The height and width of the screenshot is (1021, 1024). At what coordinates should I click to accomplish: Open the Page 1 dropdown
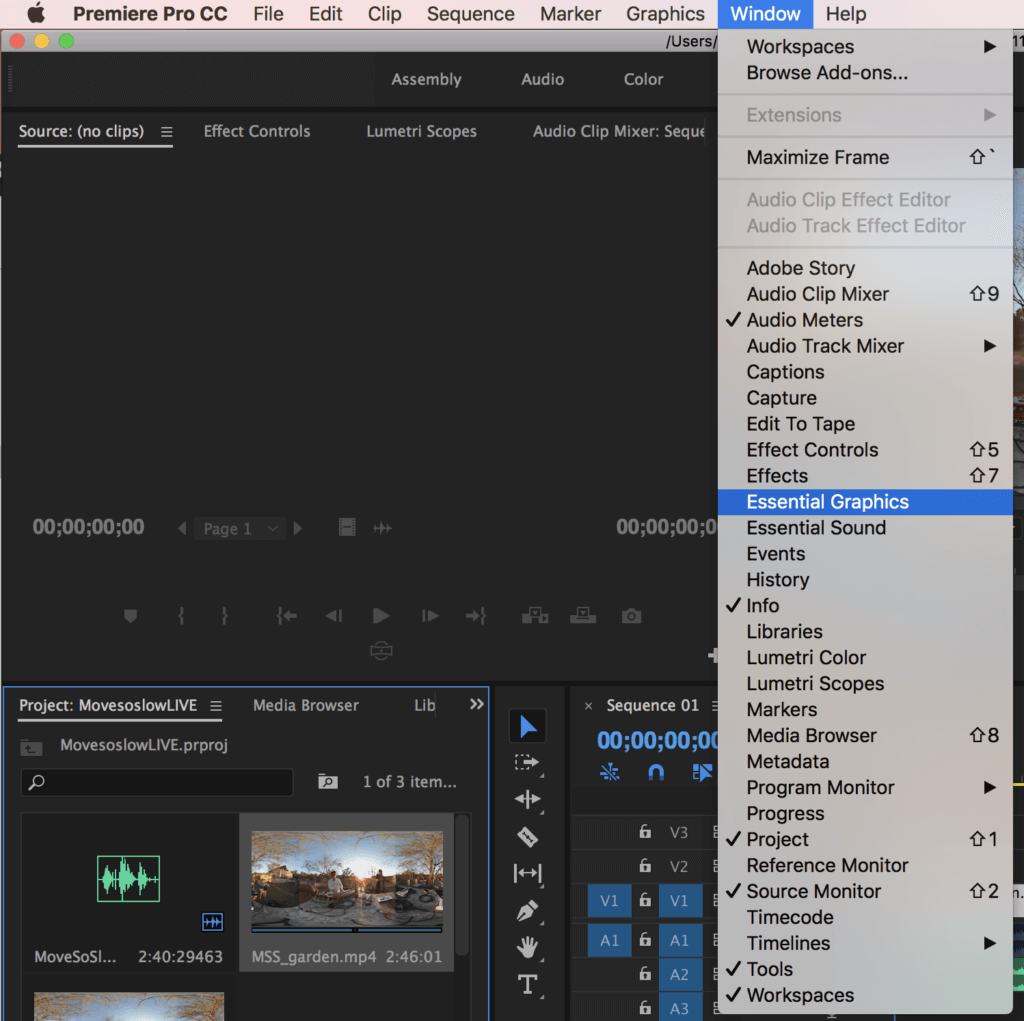click(240, 528)
